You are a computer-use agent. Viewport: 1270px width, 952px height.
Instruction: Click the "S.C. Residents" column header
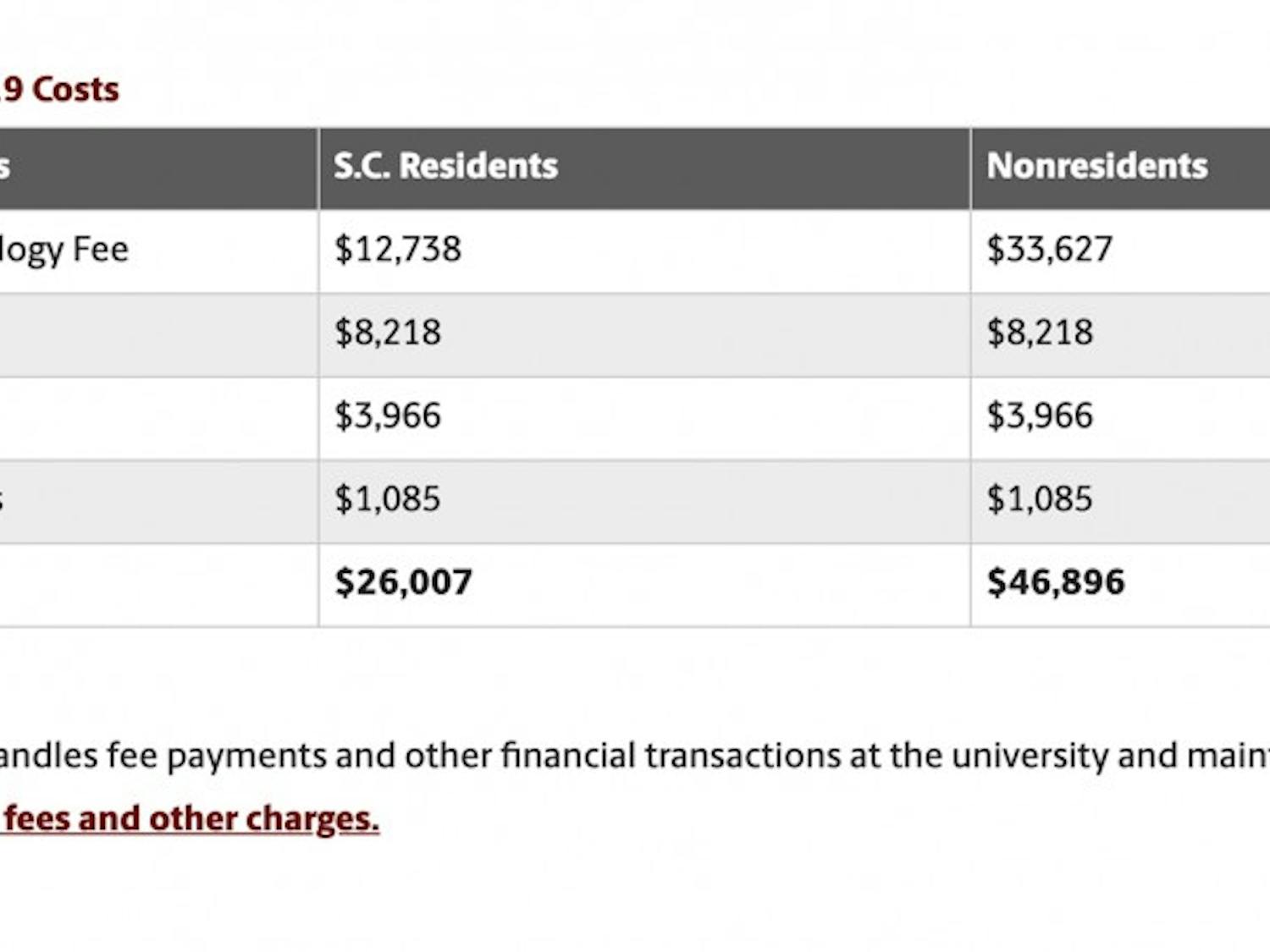point(445,166)
